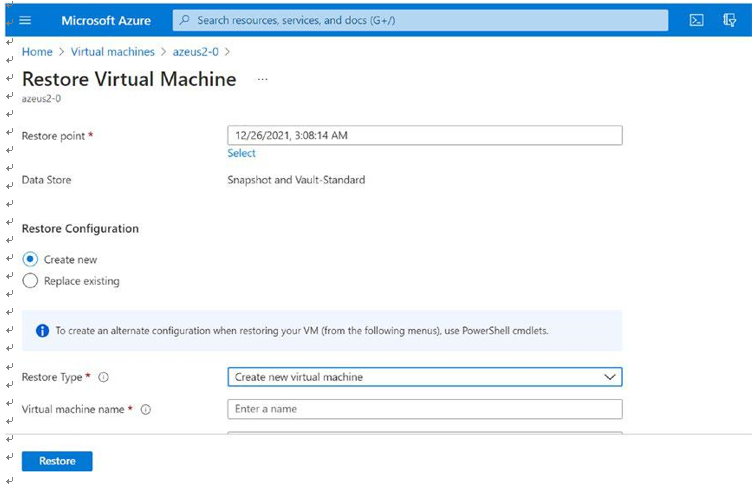Open the ellipsis menu beside Restore Virtual Machine
This screenshot has width=756, height=490.
pyautogui.click(x=262, y=79)
